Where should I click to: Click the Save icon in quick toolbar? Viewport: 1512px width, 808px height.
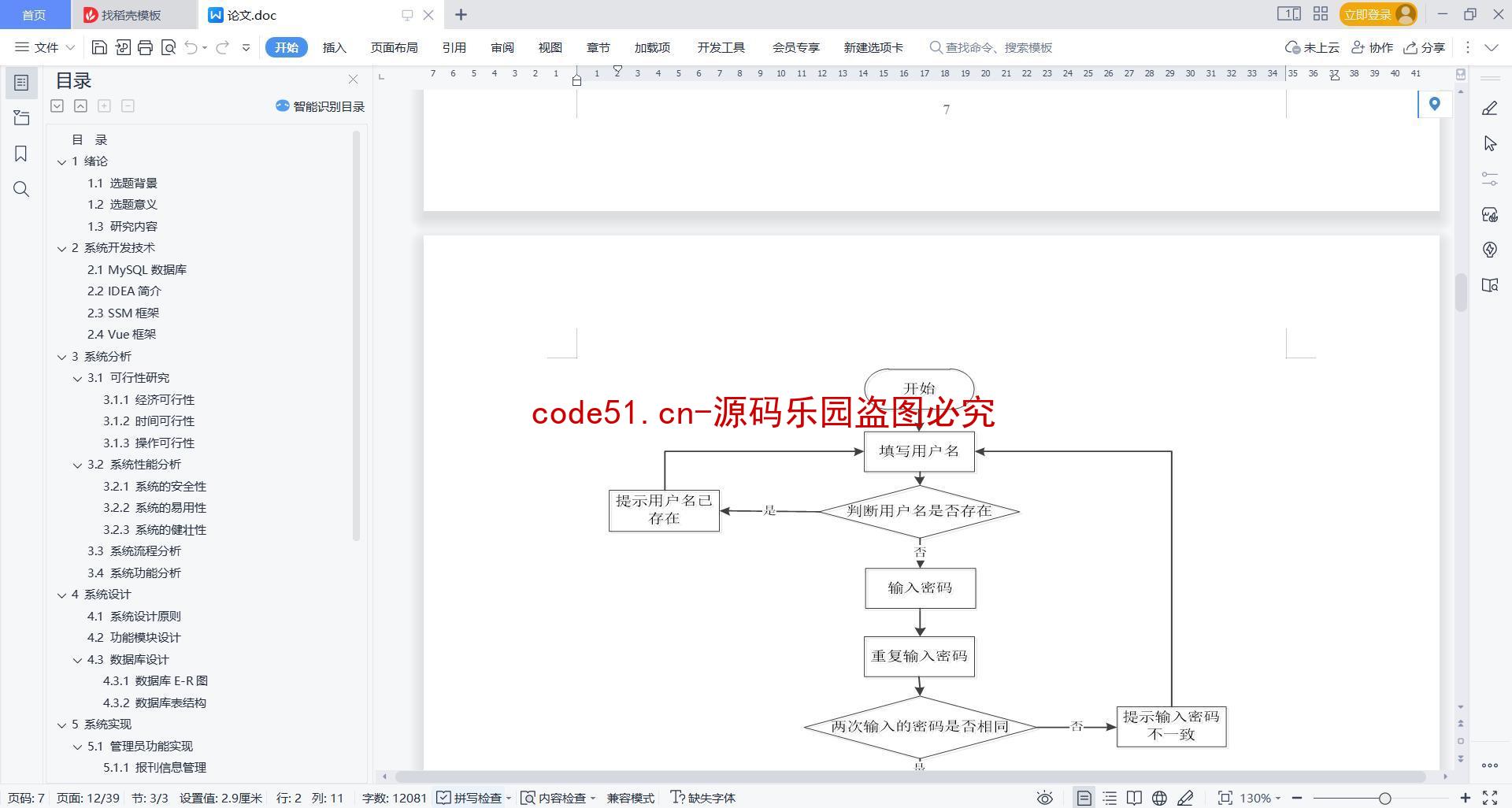coord(99,47)
